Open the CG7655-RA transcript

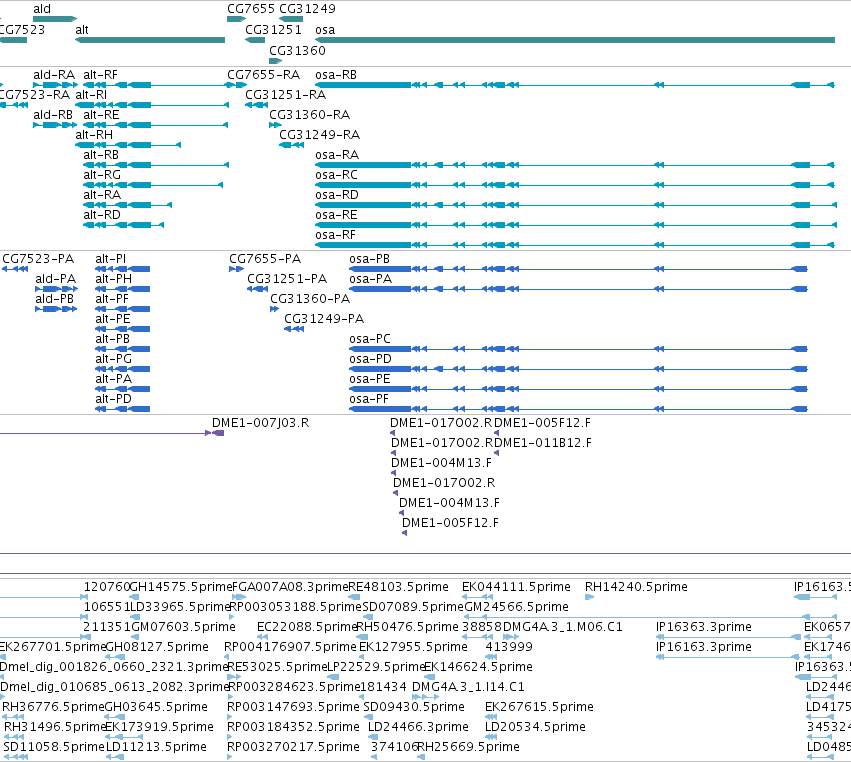(x=263, y=75)
